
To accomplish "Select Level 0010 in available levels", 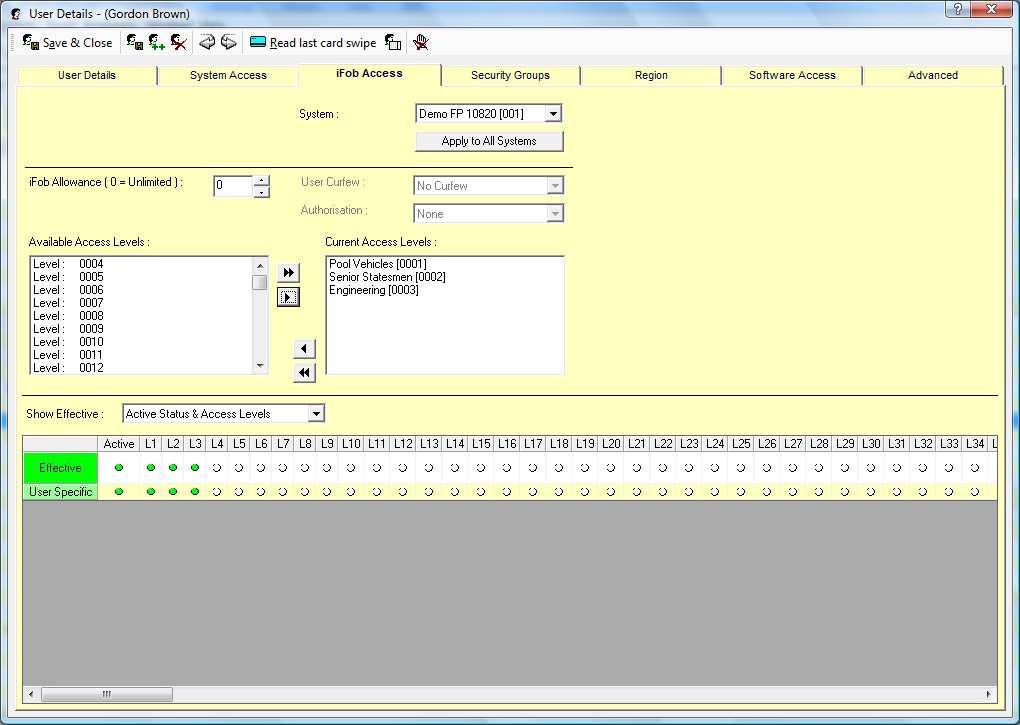I will tap(141, 342).
